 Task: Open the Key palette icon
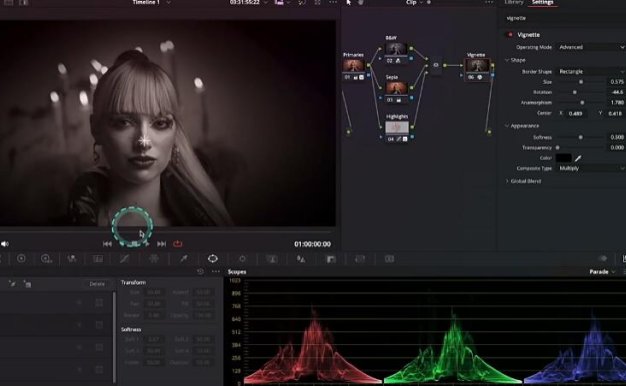point(331,259)
